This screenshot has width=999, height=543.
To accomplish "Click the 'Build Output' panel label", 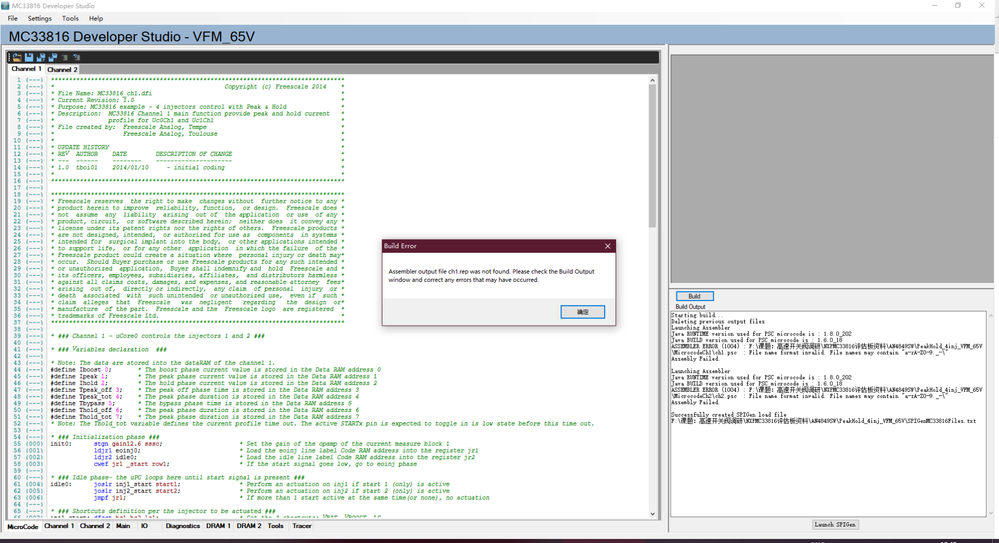I will (690, 307).
